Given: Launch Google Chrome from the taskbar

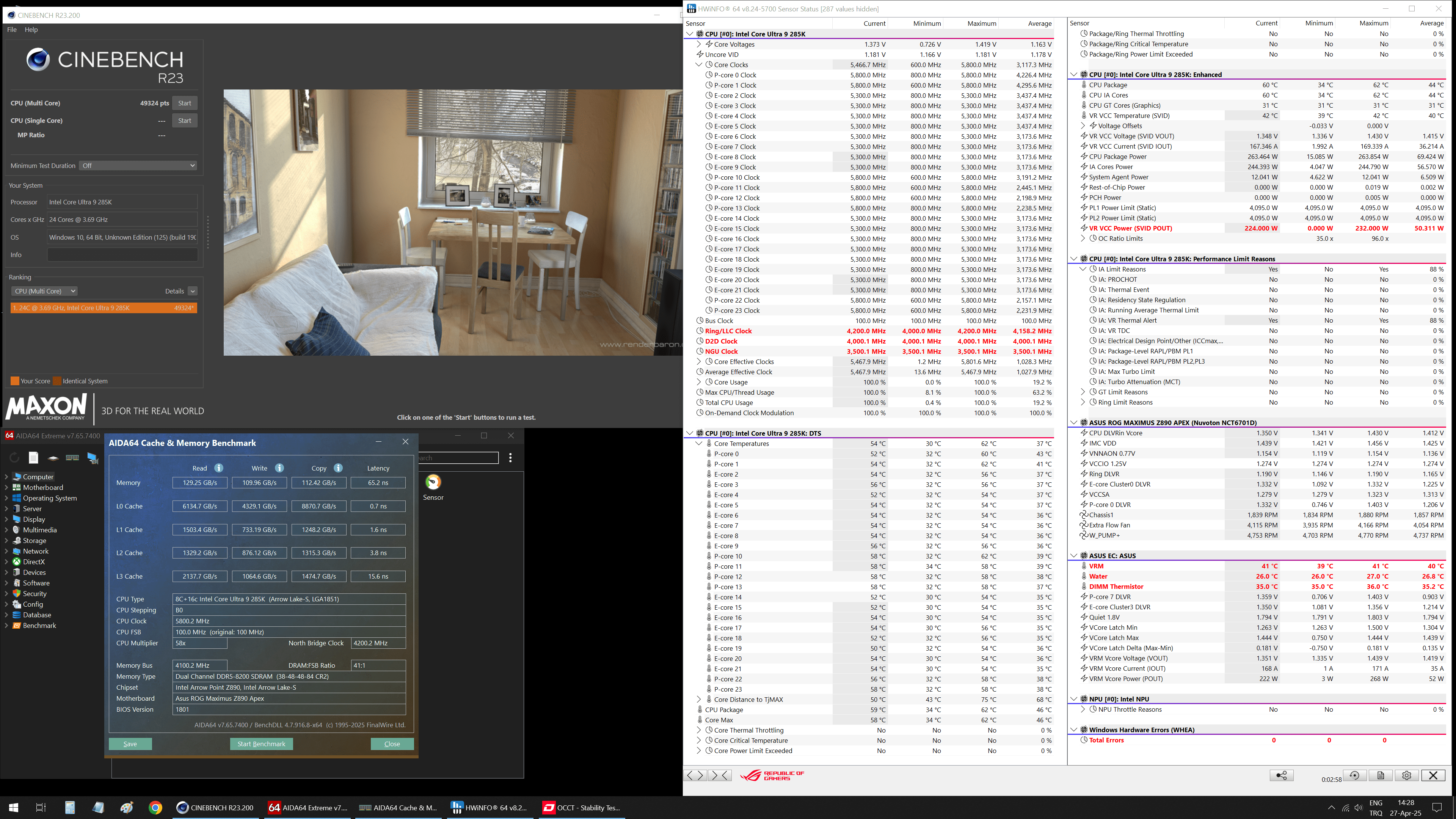Looking at the screenshot, I should click(x=155, y=808).
